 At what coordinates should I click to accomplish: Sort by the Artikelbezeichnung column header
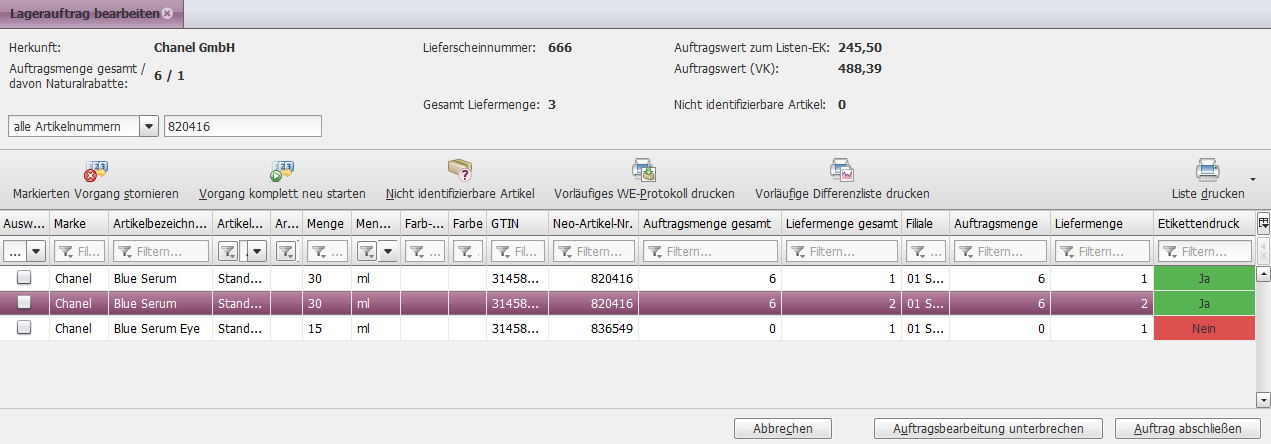[x=161, y=223]
